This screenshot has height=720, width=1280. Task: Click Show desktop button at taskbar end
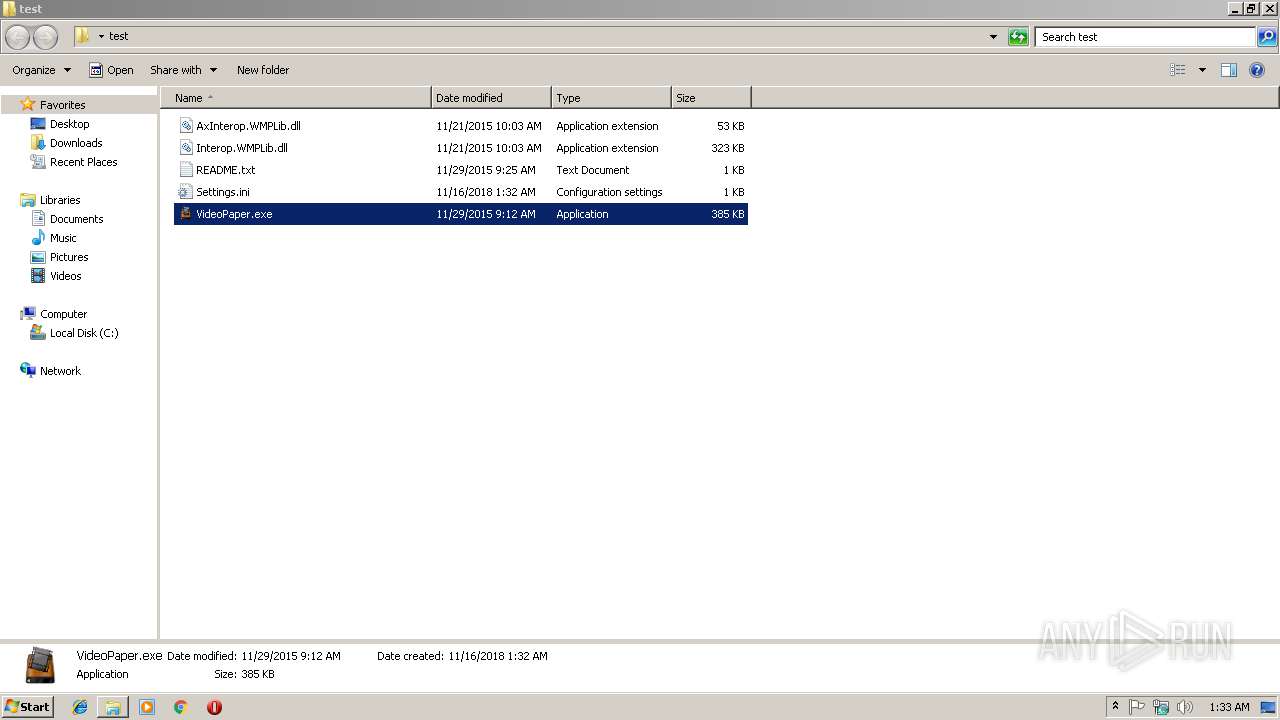pyautogui.click(x=1269, y=707)
